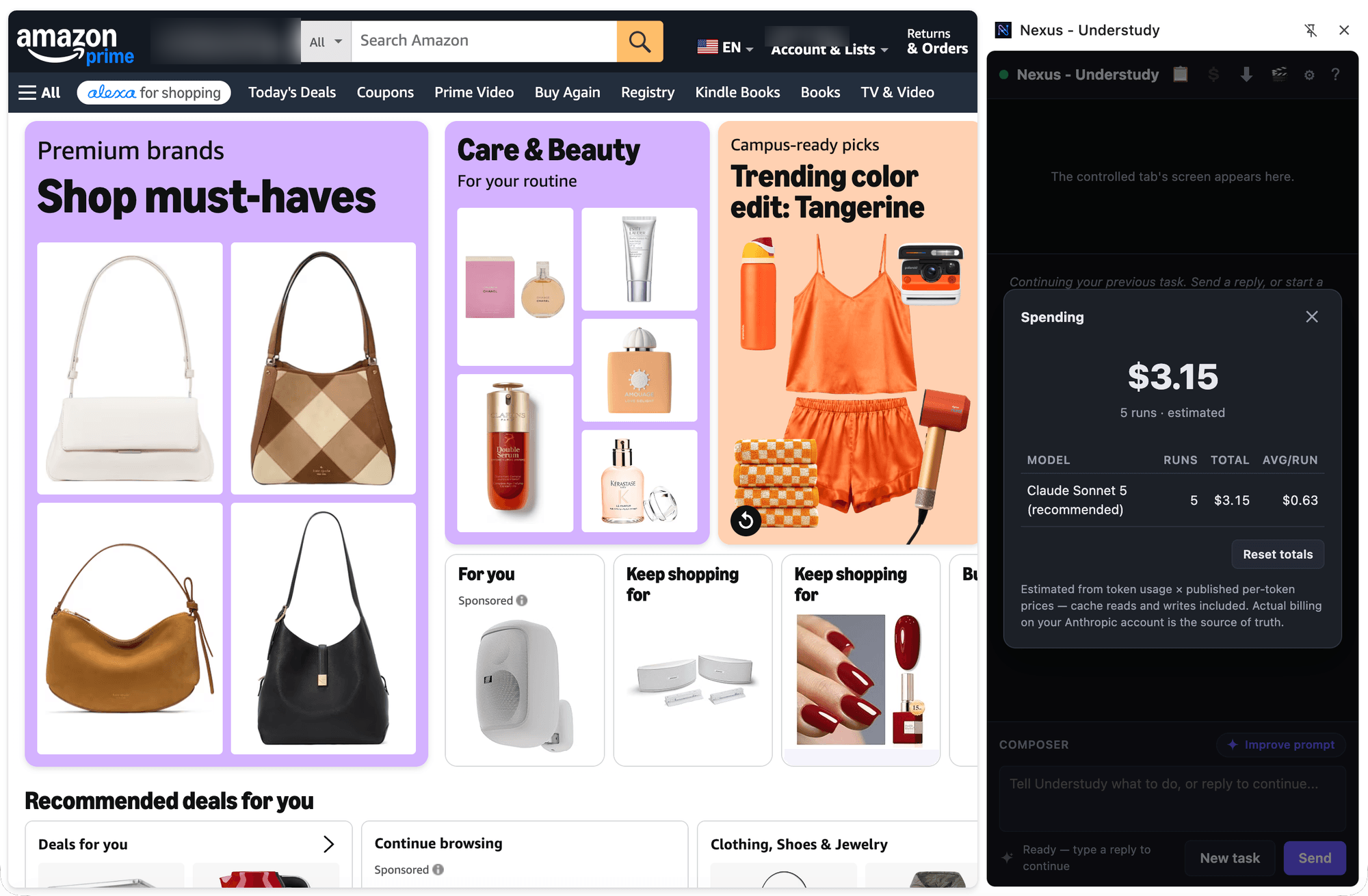
Task: Open the orange Amouage perfume bottle image
Action: coord(640,370)
